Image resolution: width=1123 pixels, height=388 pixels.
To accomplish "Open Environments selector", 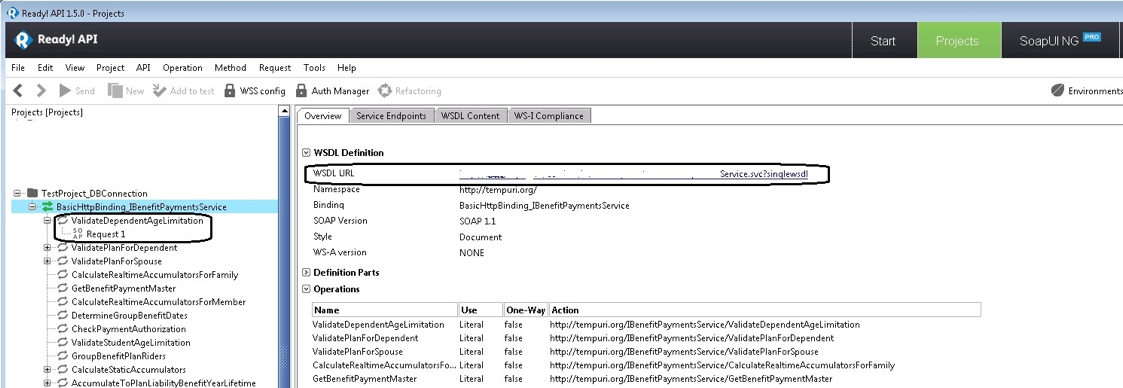I will click(x=1086, y=91).
